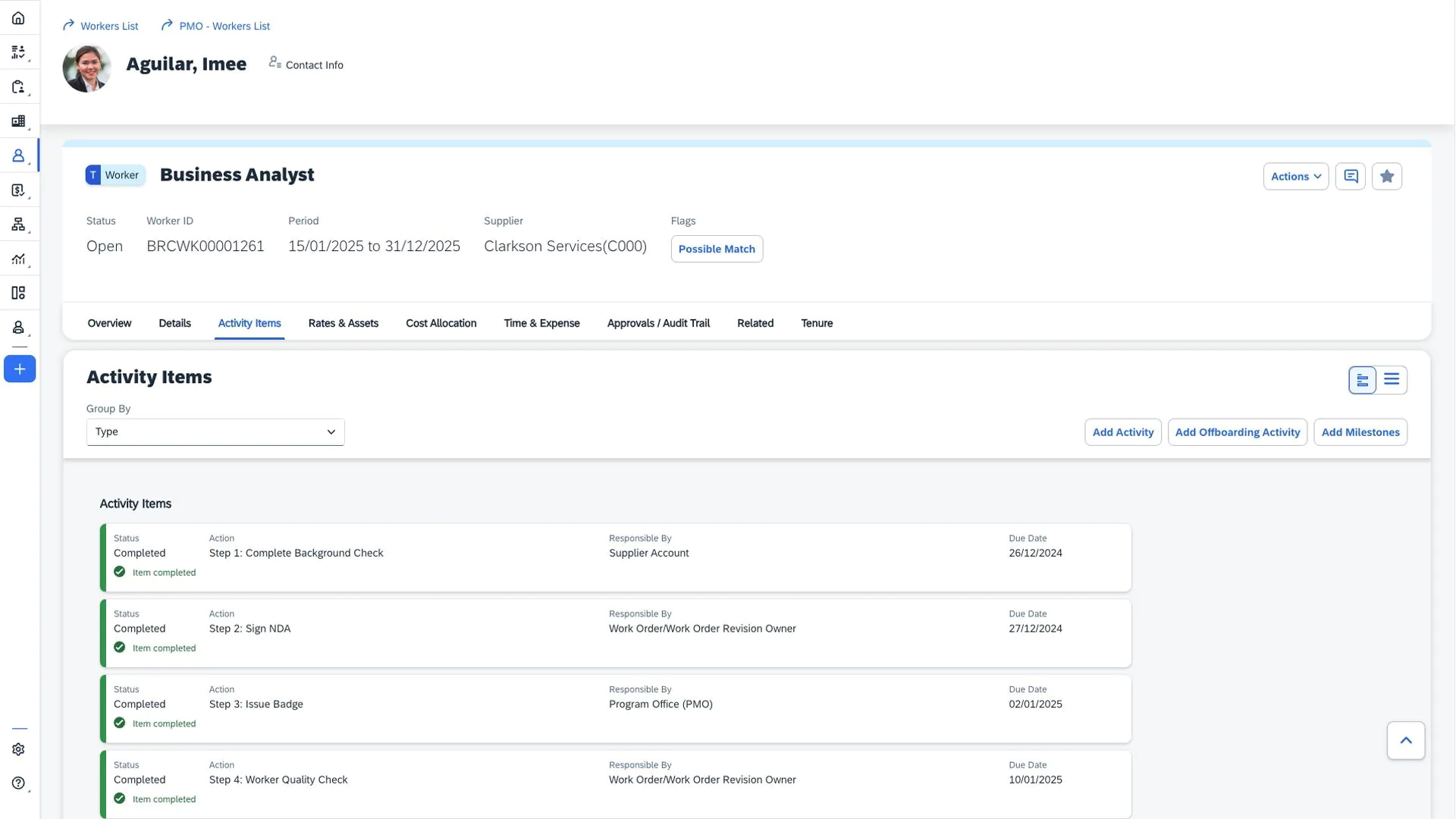The image size is (1456, 819).
Task: Mark worker as favorite with star icon
Action: (1387, 177)
